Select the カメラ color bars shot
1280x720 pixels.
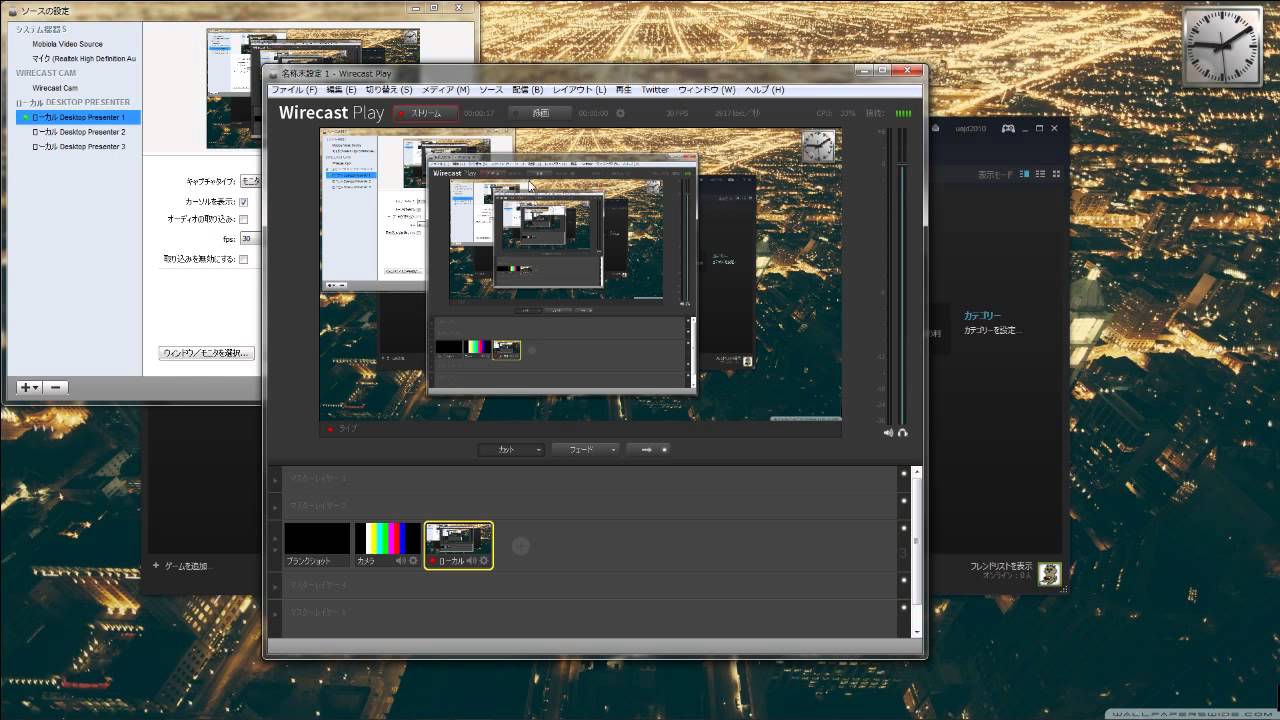pyautogui.click(x=388, y=545)
